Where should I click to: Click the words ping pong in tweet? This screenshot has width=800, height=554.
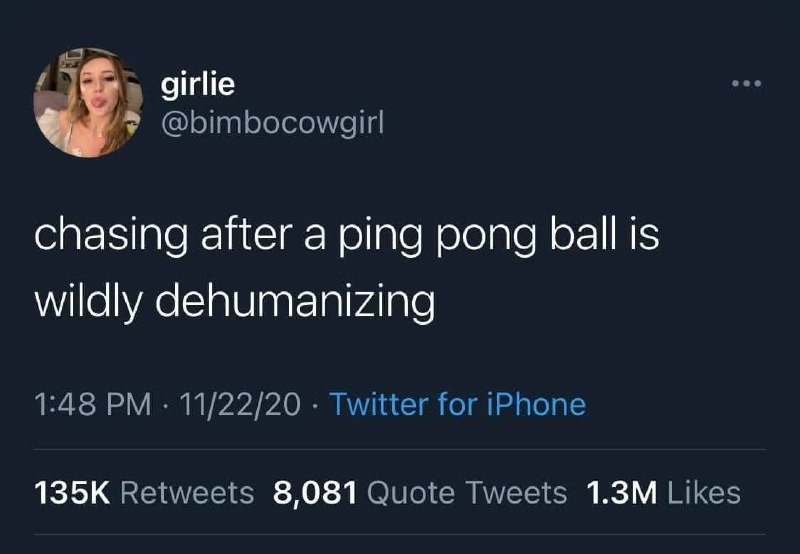click(x=437, y=238)
